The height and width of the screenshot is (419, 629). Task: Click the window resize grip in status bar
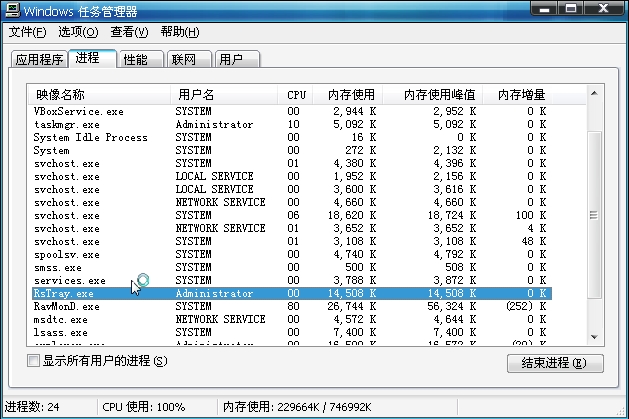pyautogui.click(x=623, y=412)
